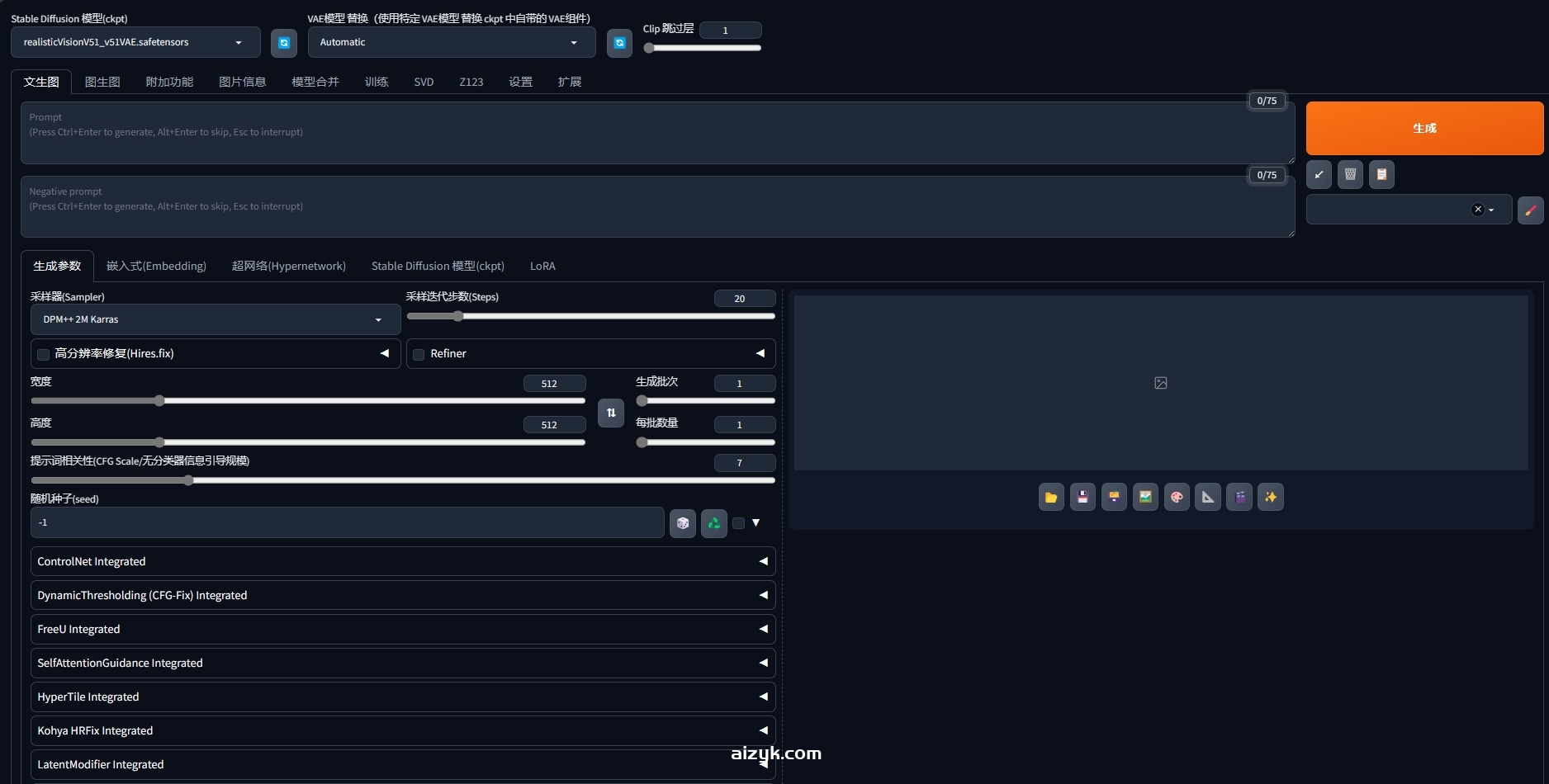Open the output folder icon
Viewport: 1549px width, 784px height.
coord(1050,498)
